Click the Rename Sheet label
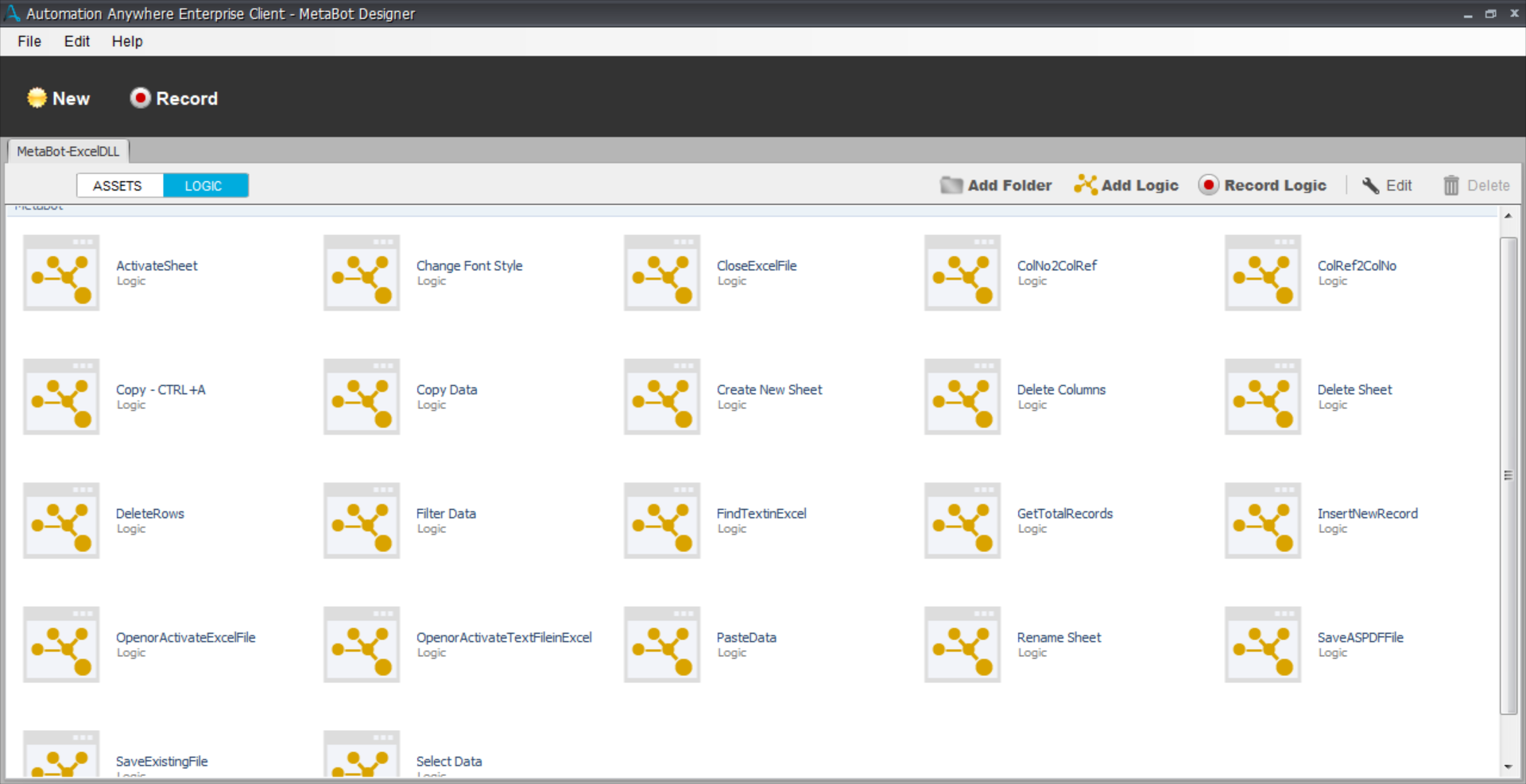This screenshot has height=784, width=1526. coord(1059,638)
